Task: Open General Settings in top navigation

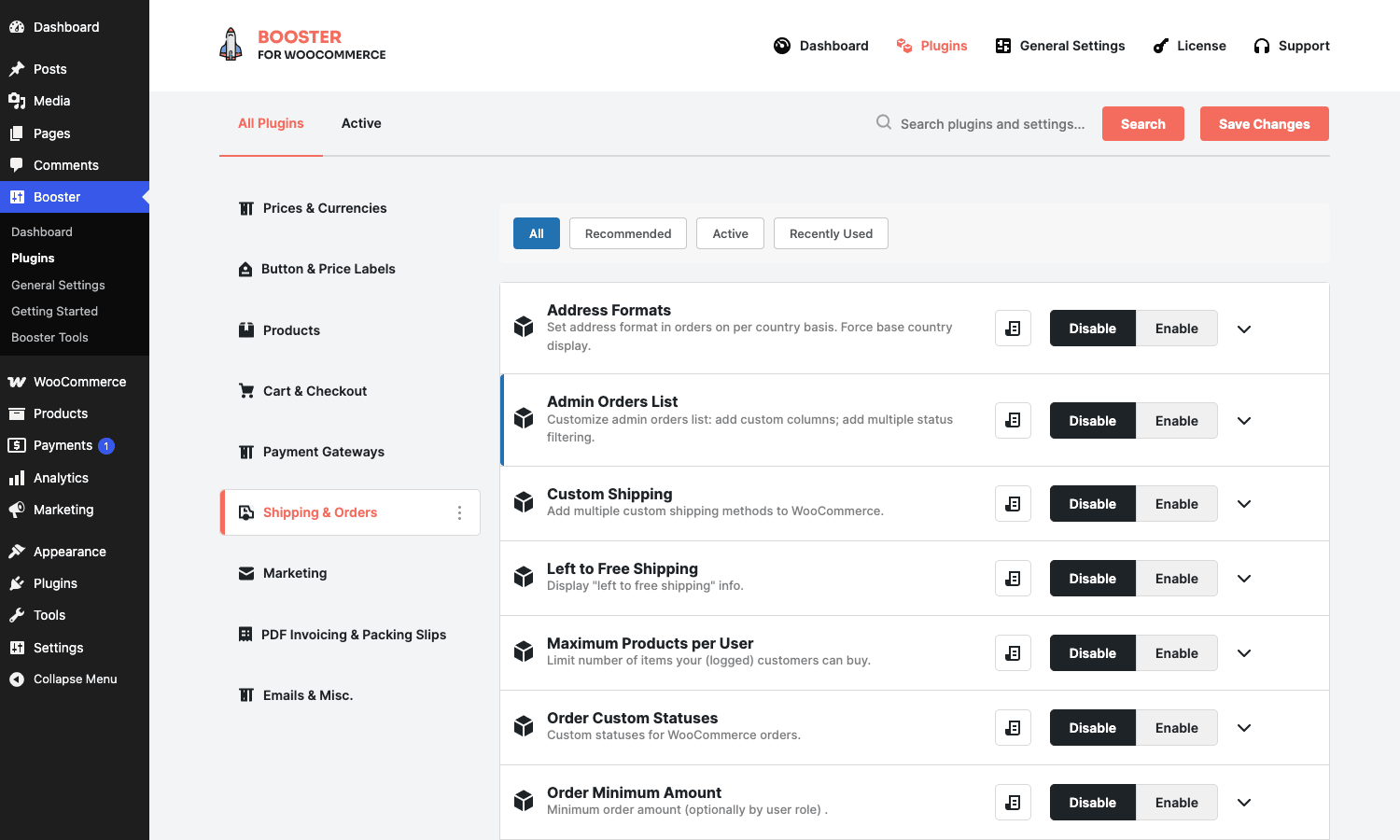Action: click(x=1060, y=46)
